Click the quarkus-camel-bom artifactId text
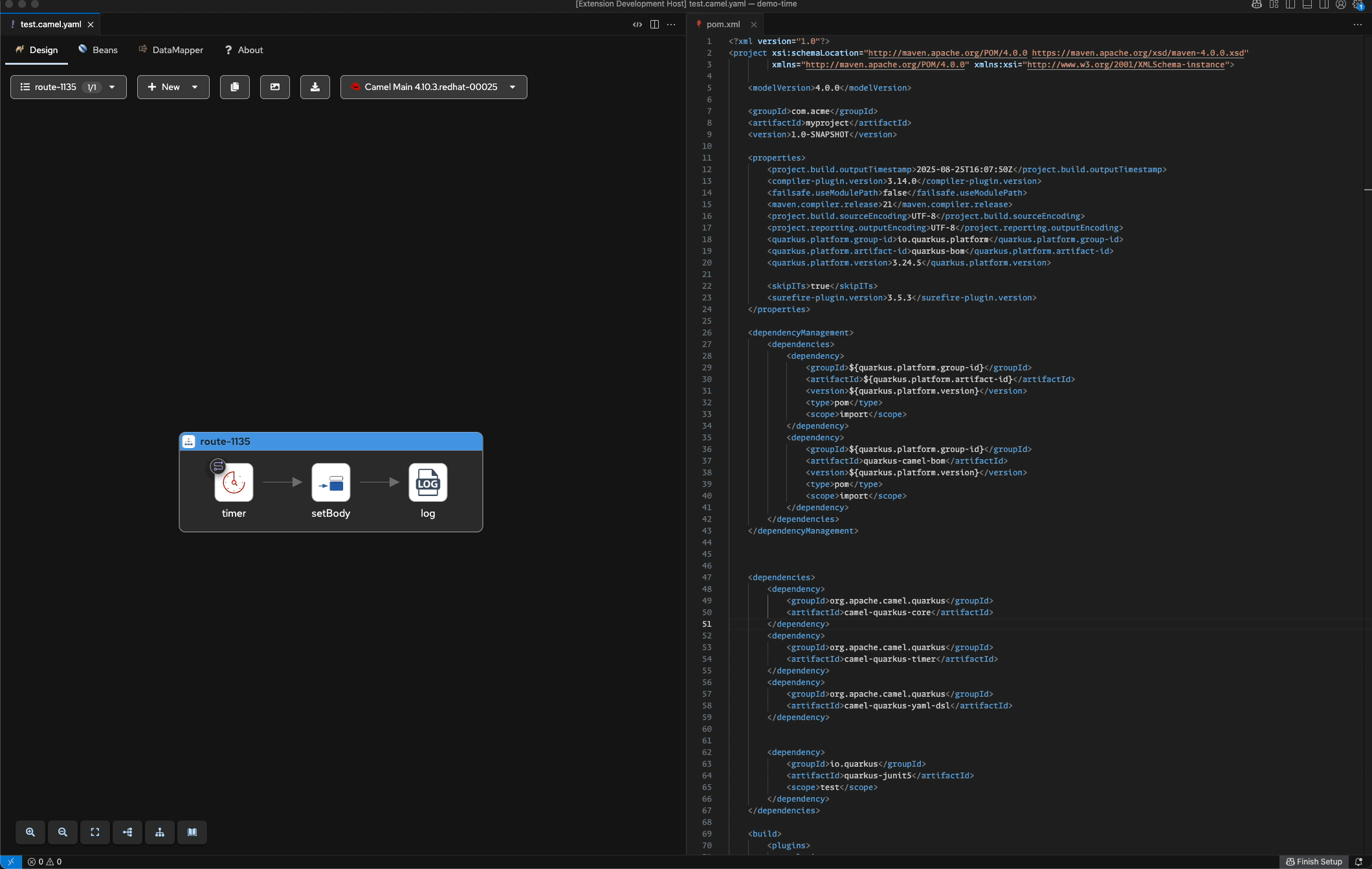Image resolution: width=1372 pixels, height=869 pixels. coord(904,461)
